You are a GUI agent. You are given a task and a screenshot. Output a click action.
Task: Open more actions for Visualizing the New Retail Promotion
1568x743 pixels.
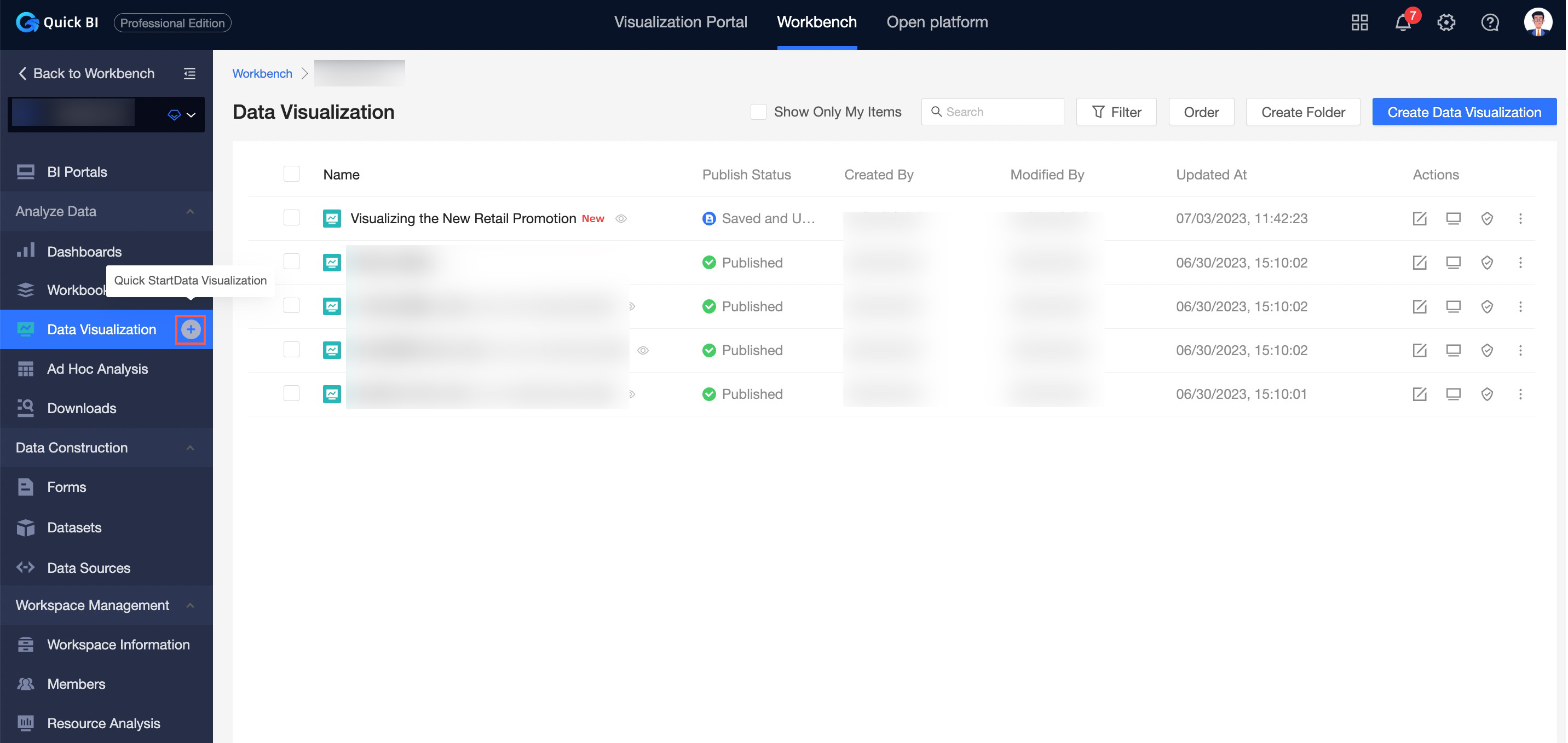coord(1520,218)
